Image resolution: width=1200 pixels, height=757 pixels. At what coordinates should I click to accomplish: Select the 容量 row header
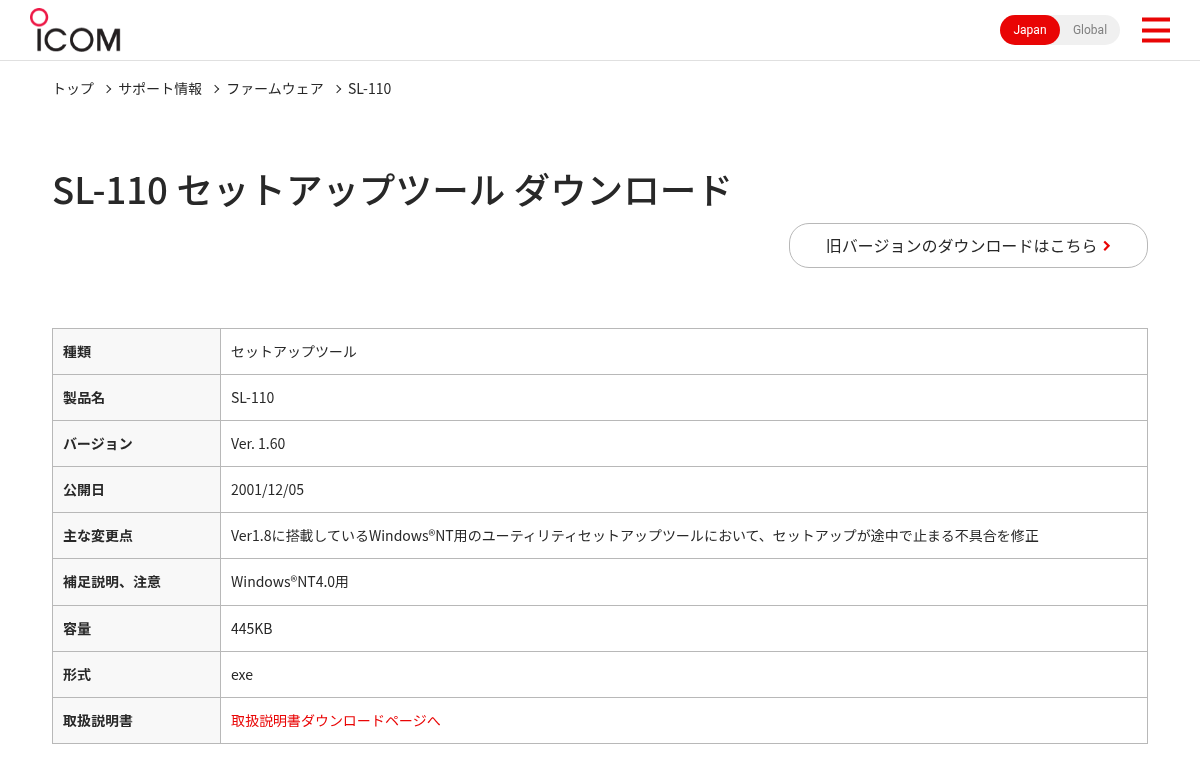click(136, 628)
